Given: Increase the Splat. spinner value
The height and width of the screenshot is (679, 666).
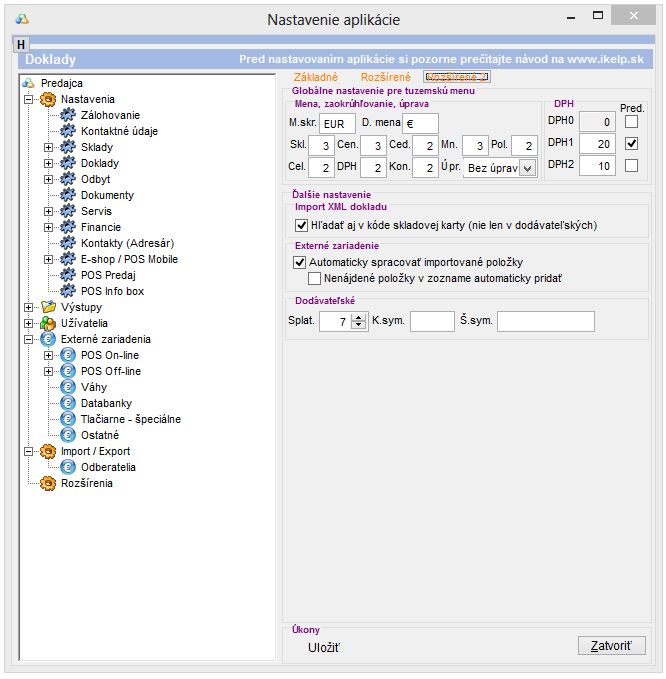Looking at the screenshot, I should (359, 317).
